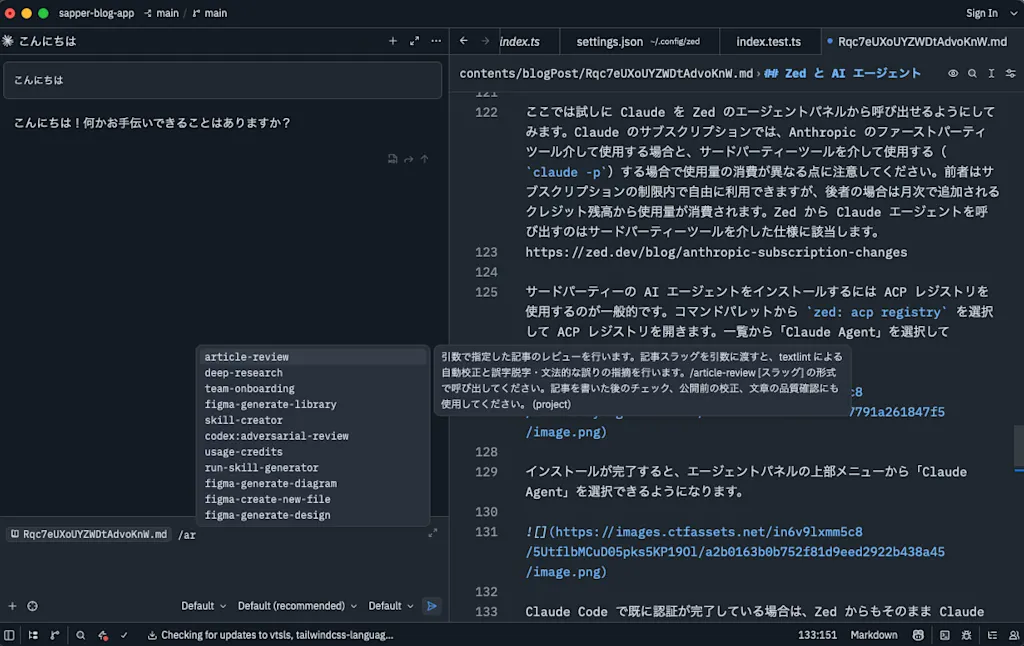1024x646 pixels.
Task: Select usage-credits slash command
Action: (x=313, y=452)
